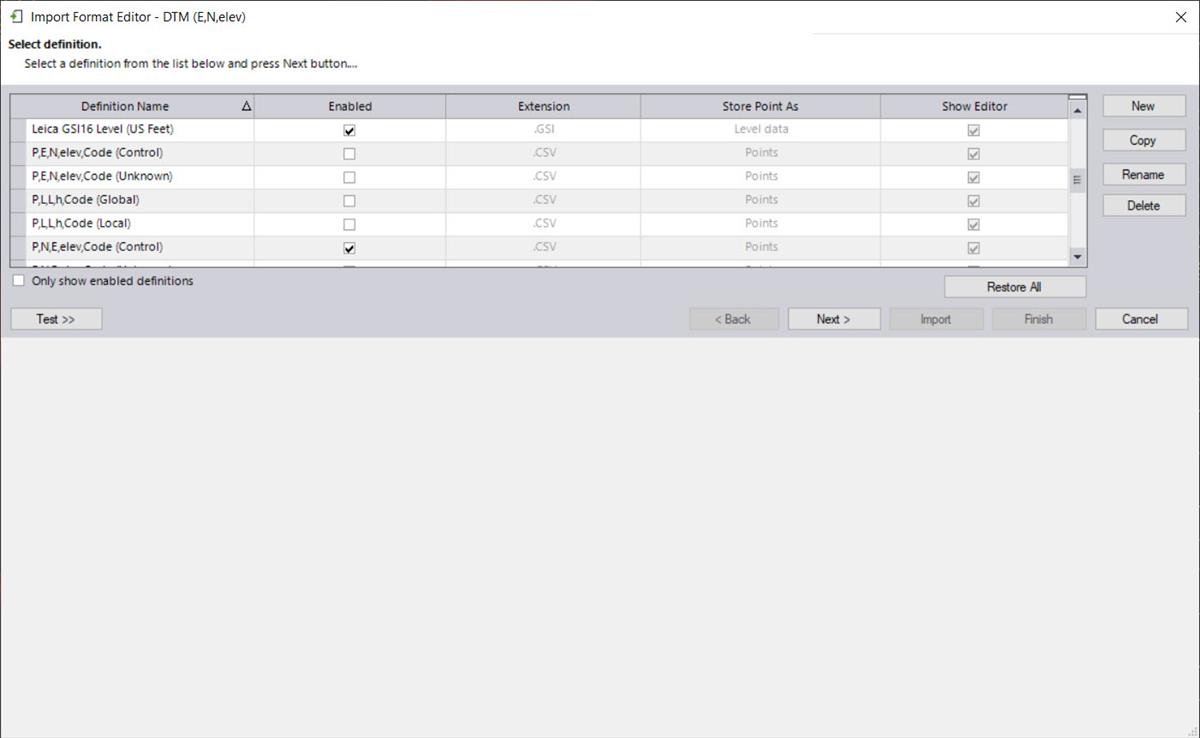Select the P,L,L,h,Code (Local) row
Image resolution: width=1200 pixels, height=738 pixels.
pyautogui.click(x=125, y=223)
